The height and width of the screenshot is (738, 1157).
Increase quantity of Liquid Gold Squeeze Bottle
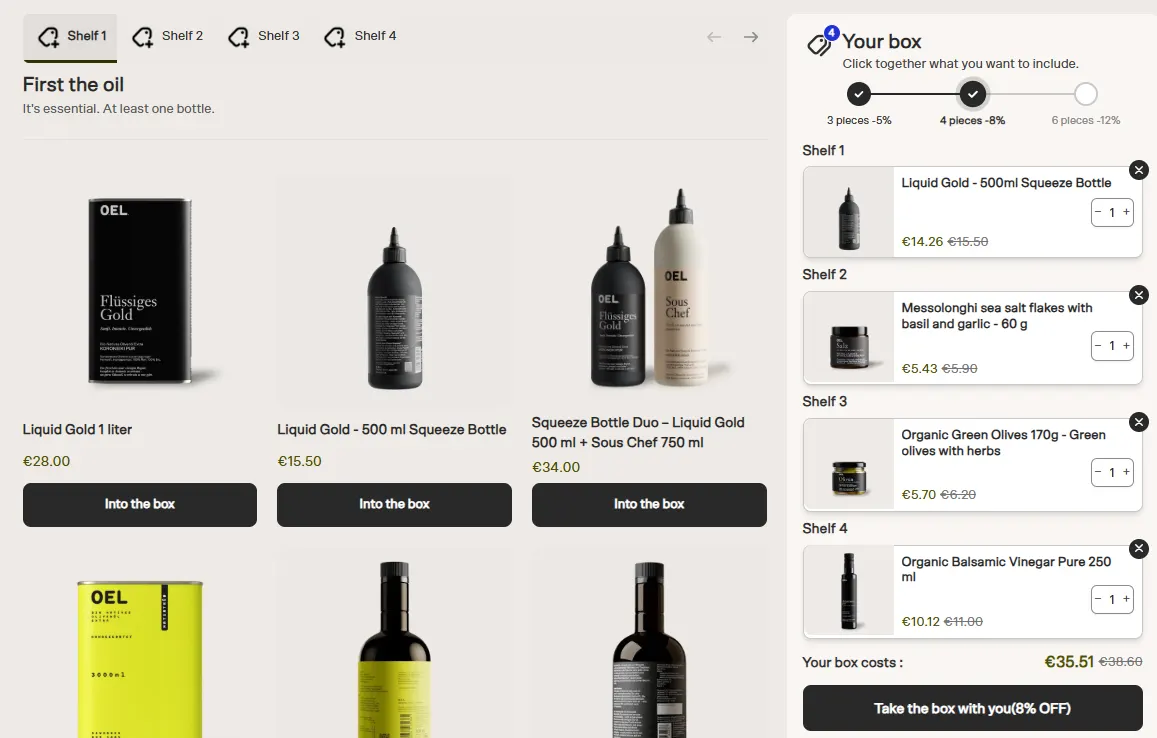(x=1126, y=213)
